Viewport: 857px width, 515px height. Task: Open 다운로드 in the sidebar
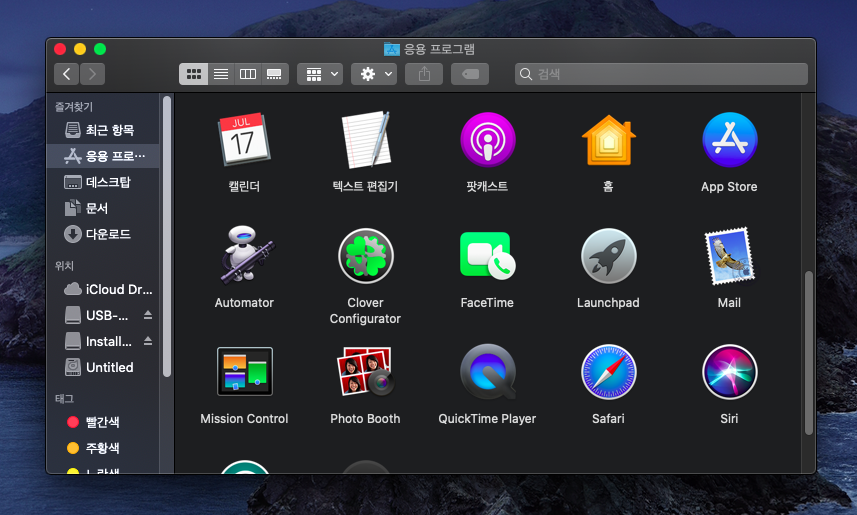(104, 235)
